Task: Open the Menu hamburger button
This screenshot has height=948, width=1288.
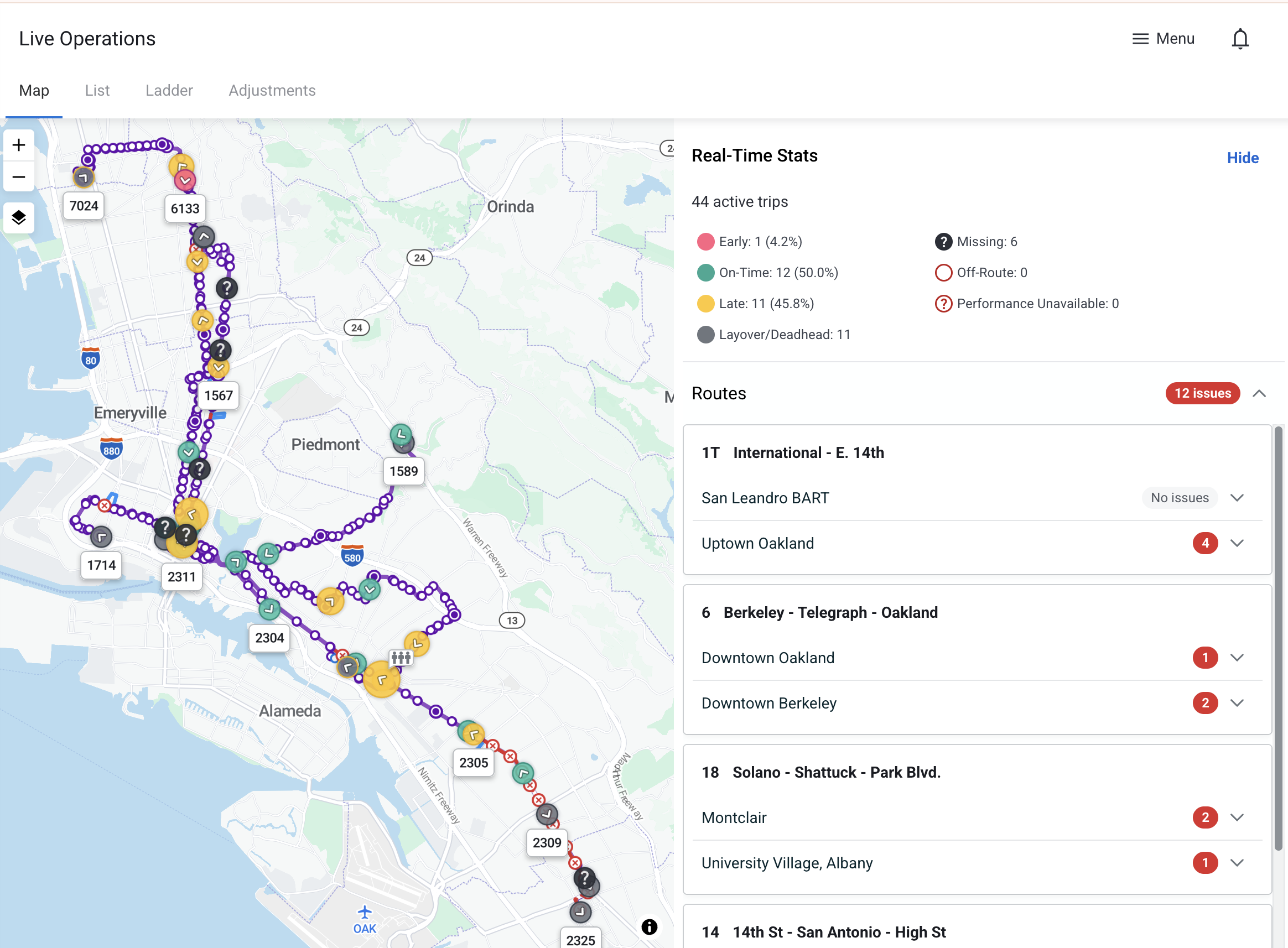Action: 1163,39
